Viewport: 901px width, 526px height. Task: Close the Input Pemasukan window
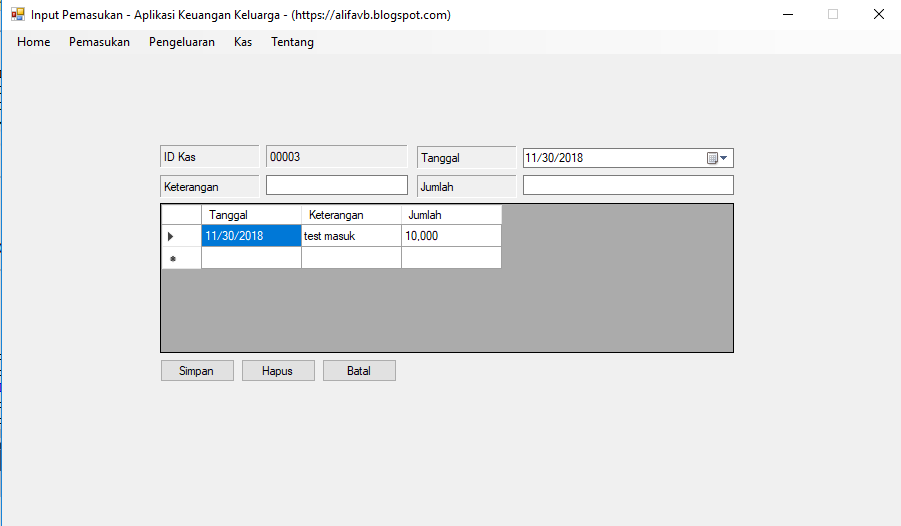coord(879,14)
